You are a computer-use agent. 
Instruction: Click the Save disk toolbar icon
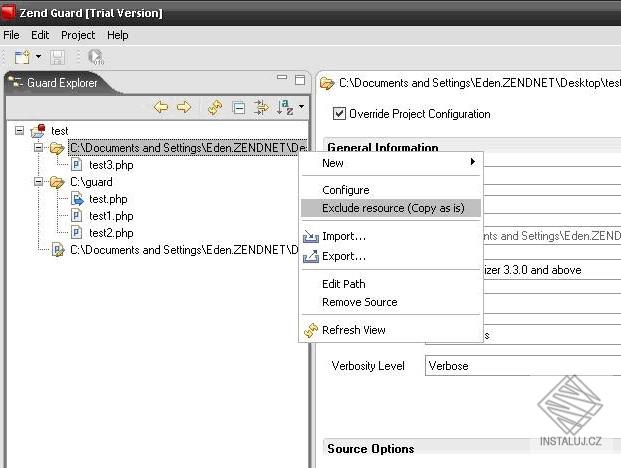[x=58, y=57]
